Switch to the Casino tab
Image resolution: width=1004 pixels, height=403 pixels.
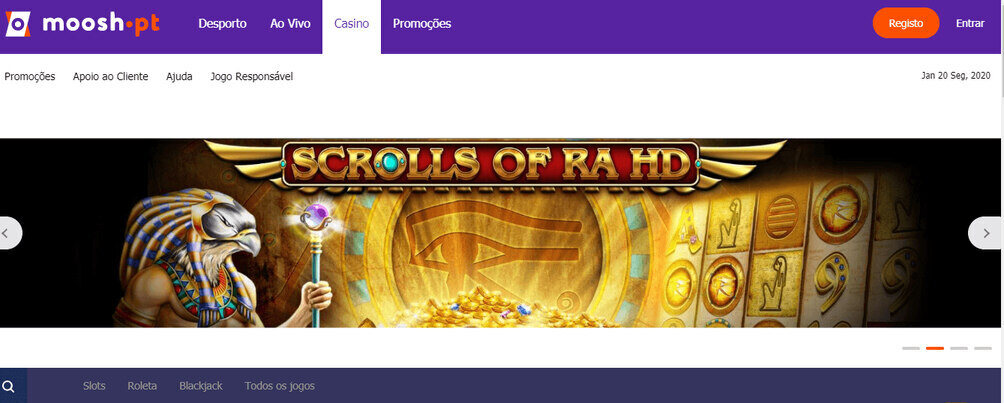352,24
